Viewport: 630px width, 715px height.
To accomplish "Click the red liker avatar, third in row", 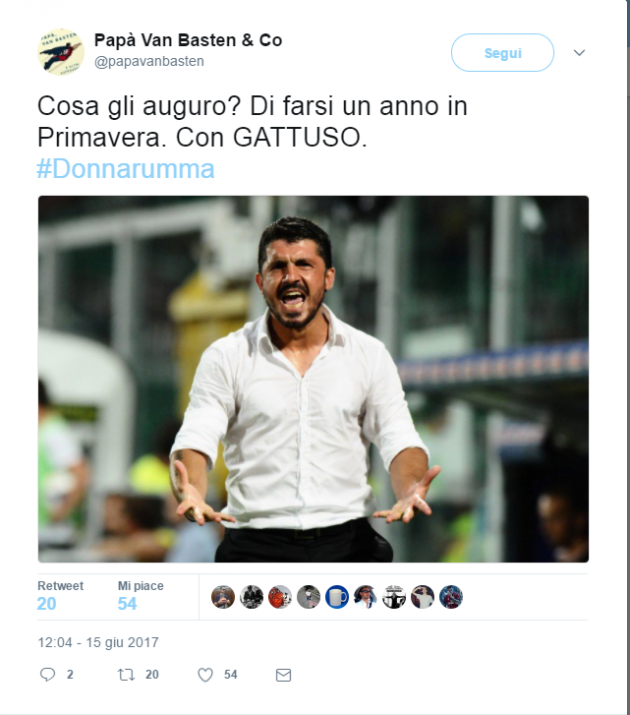I will [x=280, y=597].
